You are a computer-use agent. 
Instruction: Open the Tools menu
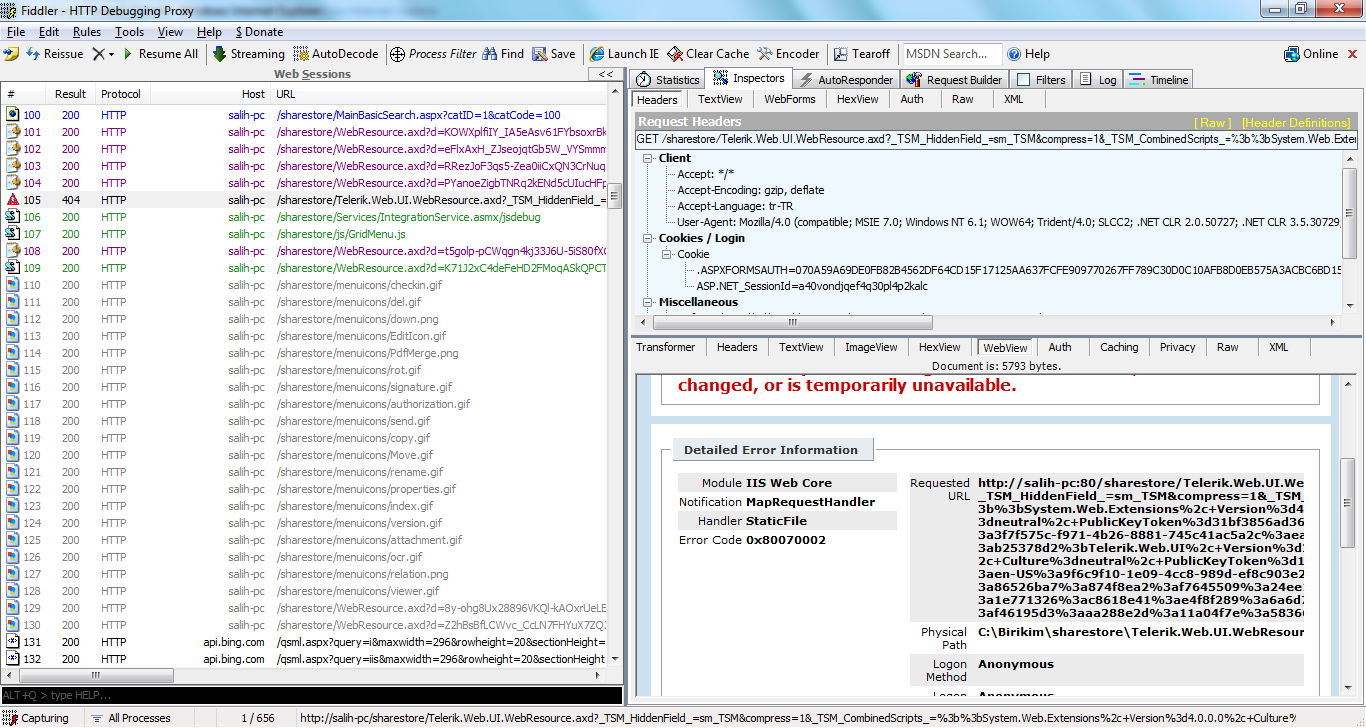point(129,32)
